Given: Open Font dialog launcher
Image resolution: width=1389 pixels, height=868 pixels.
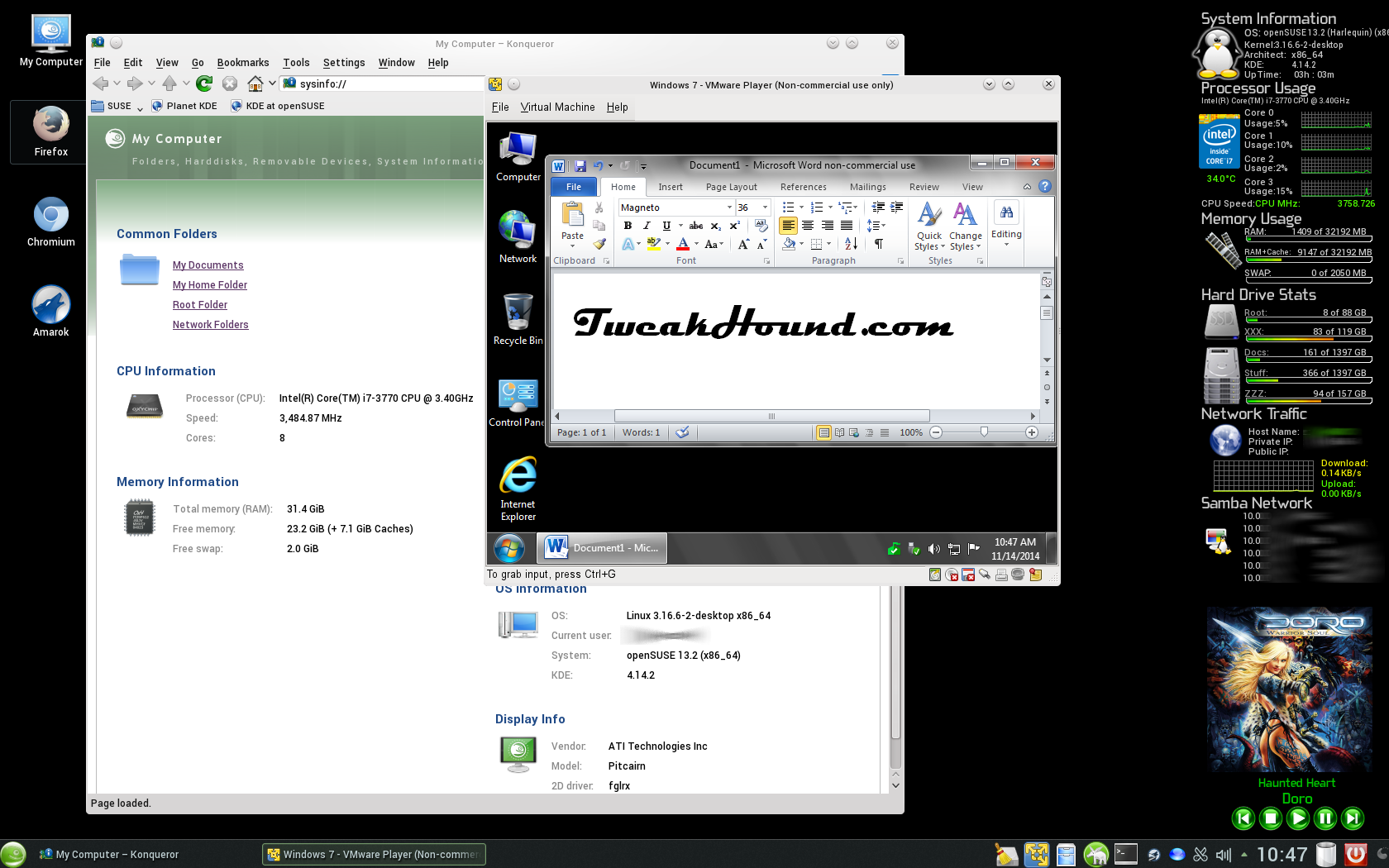Looking at the screenshot, I should pyautogui.click(x=767, y=261).
